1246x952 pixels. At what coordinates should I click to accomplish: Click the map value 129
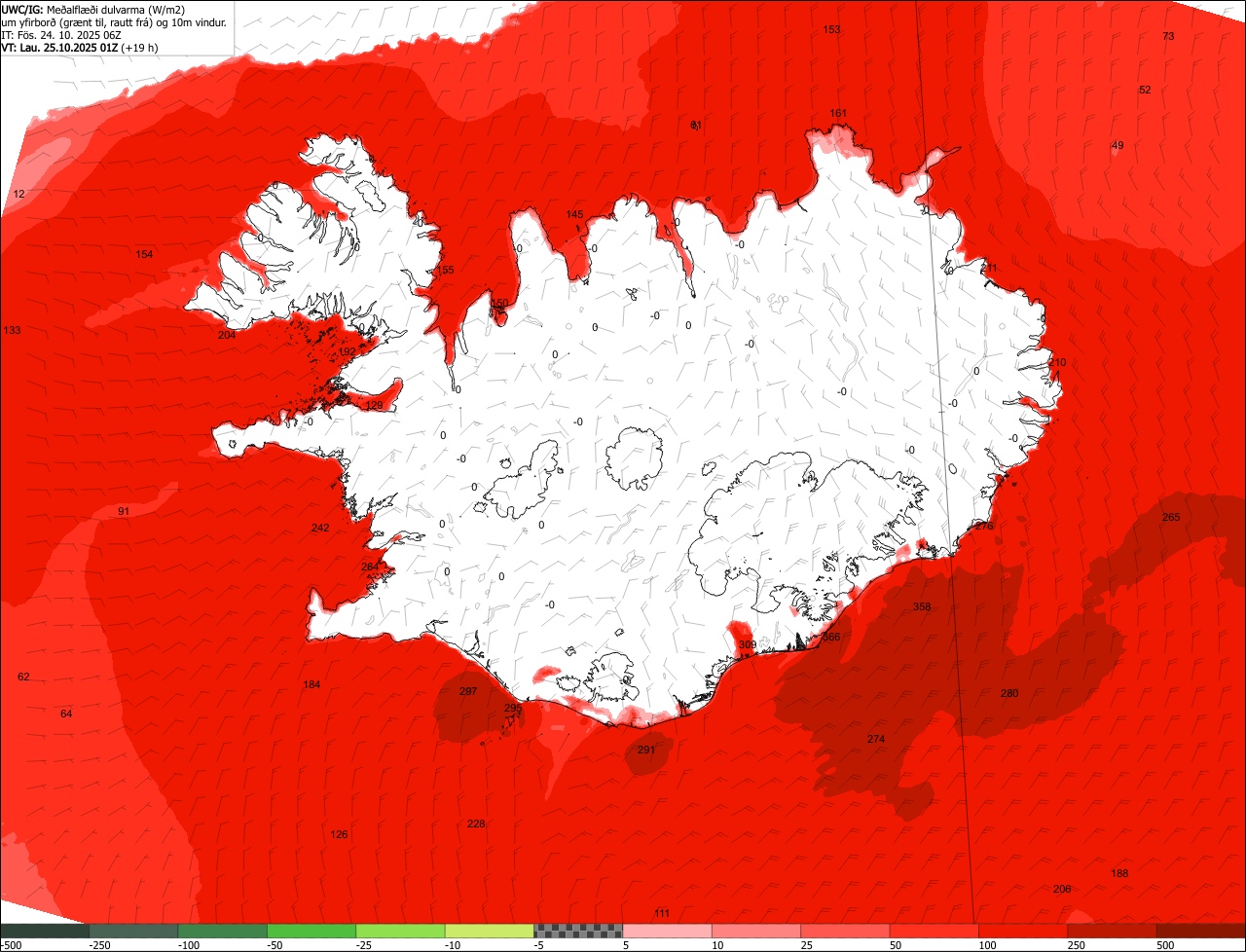pos(374,405)
